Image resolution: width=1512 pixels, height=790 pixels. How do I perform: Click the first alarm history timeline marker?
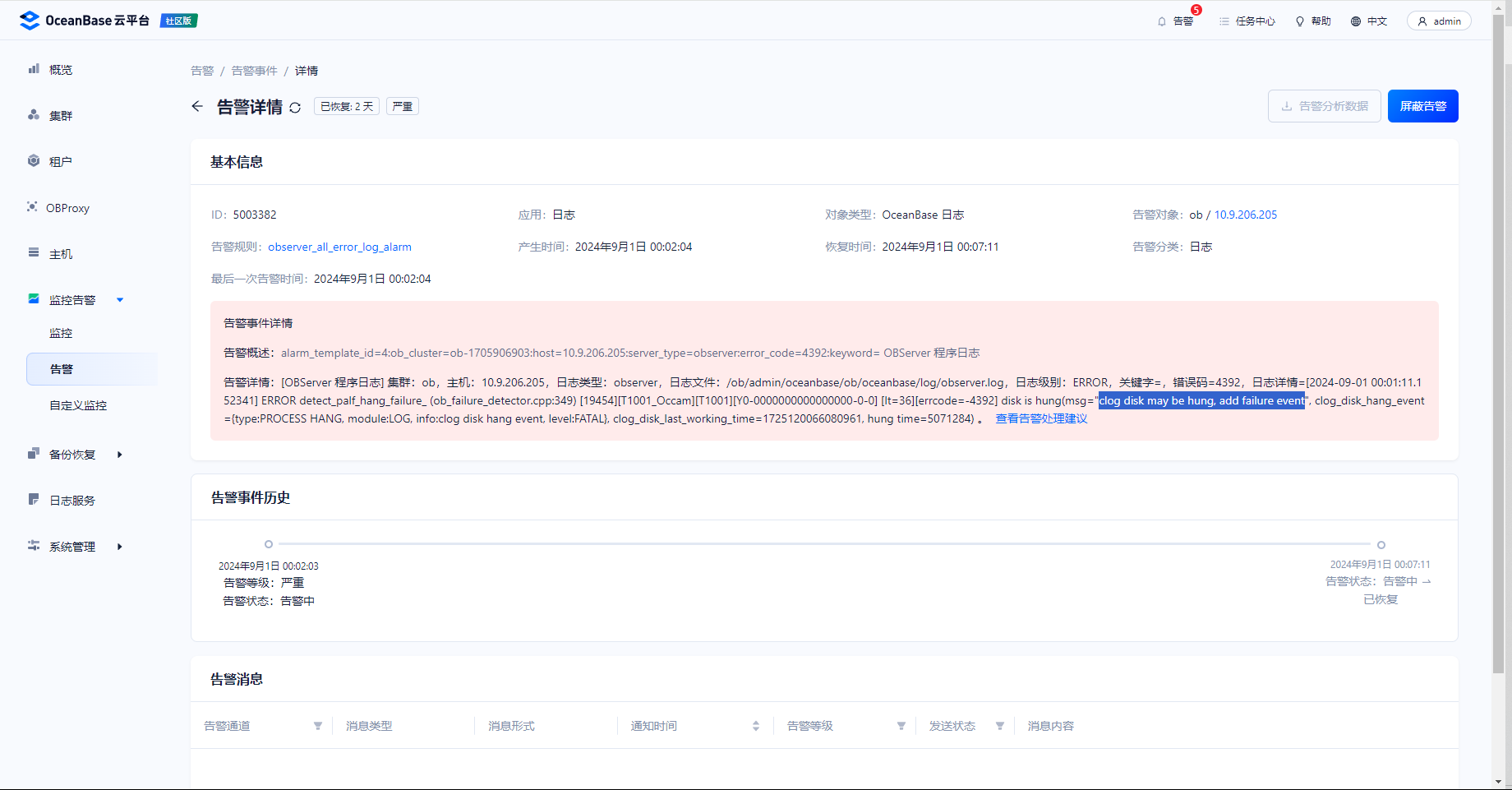click(269, 544)
